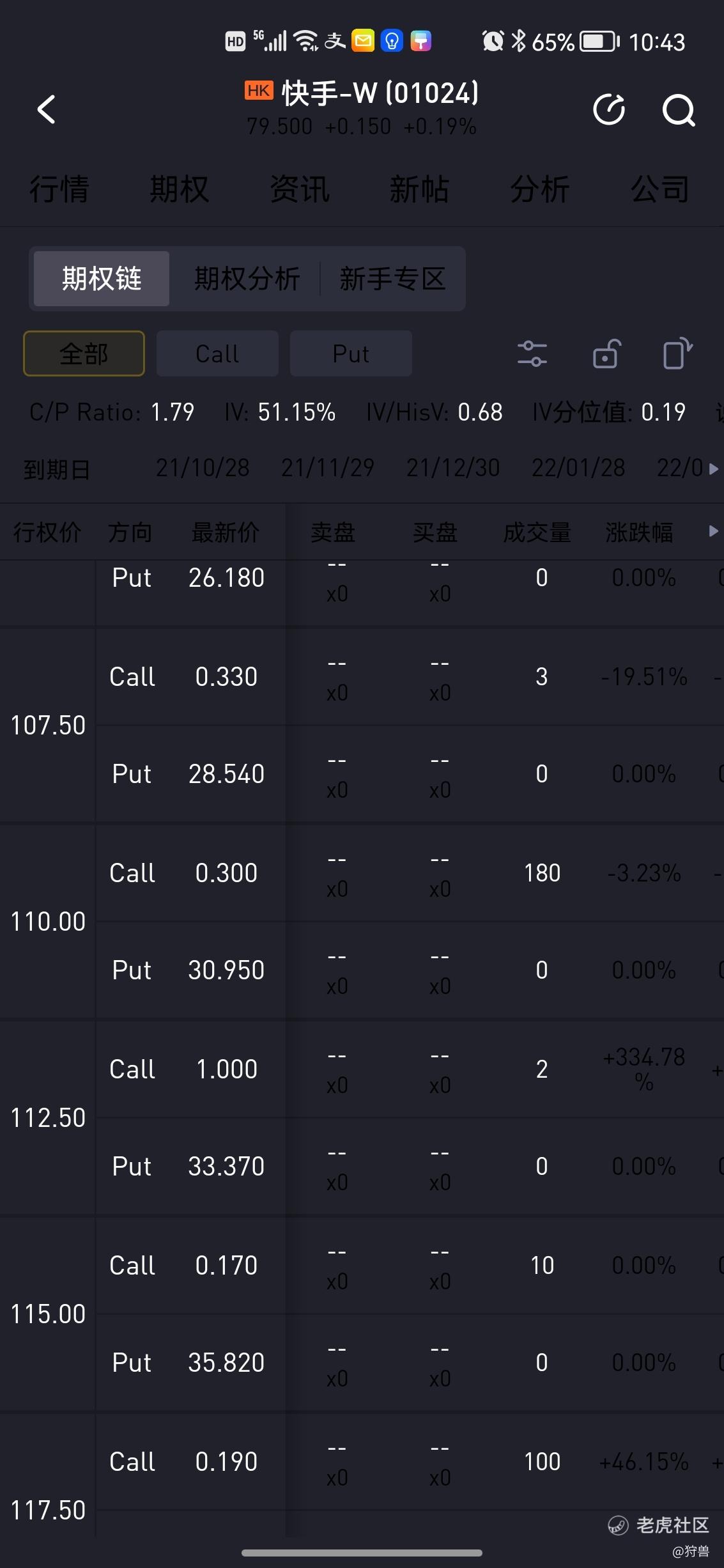724x1568 pixels.
Task: Tap the rotate screen icon
Action: [x=678, y=353]
